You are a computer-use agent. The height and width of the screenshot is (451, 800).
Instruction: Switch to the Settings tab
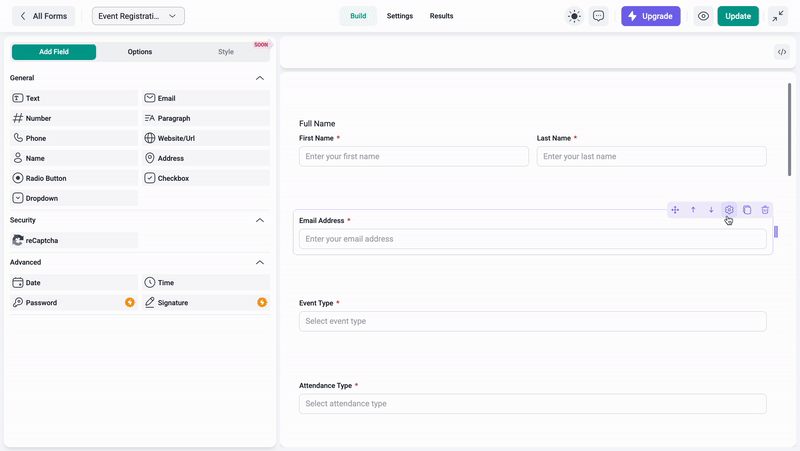399,16
